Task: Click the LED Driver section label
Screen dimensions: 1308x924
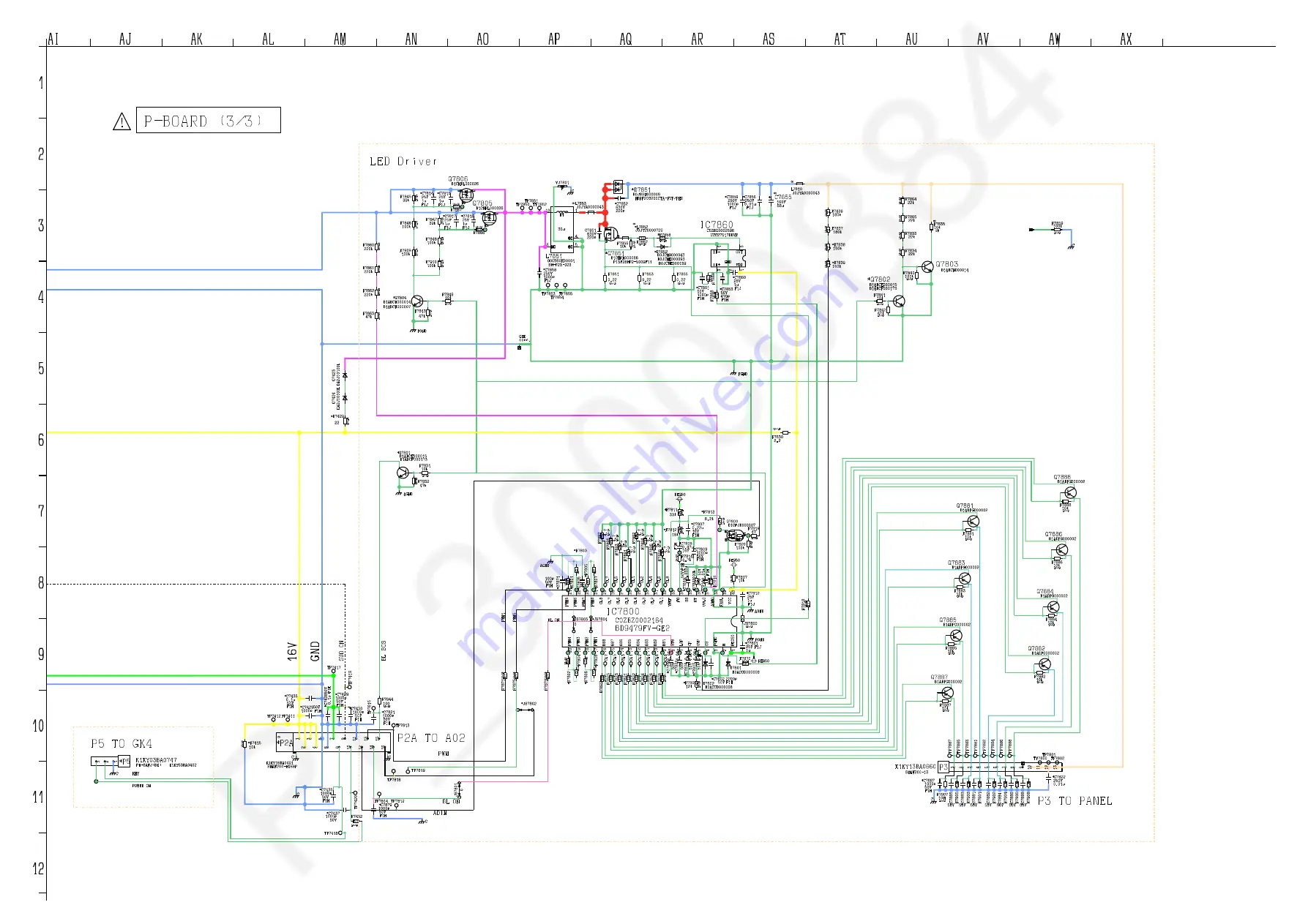Action: pyautogui.click(x=403, y=161)
